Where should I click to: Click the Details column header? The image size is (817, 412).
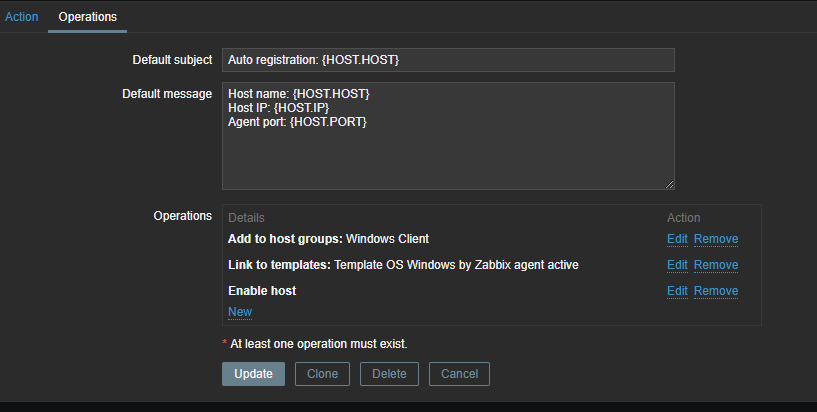pos(246,218)
